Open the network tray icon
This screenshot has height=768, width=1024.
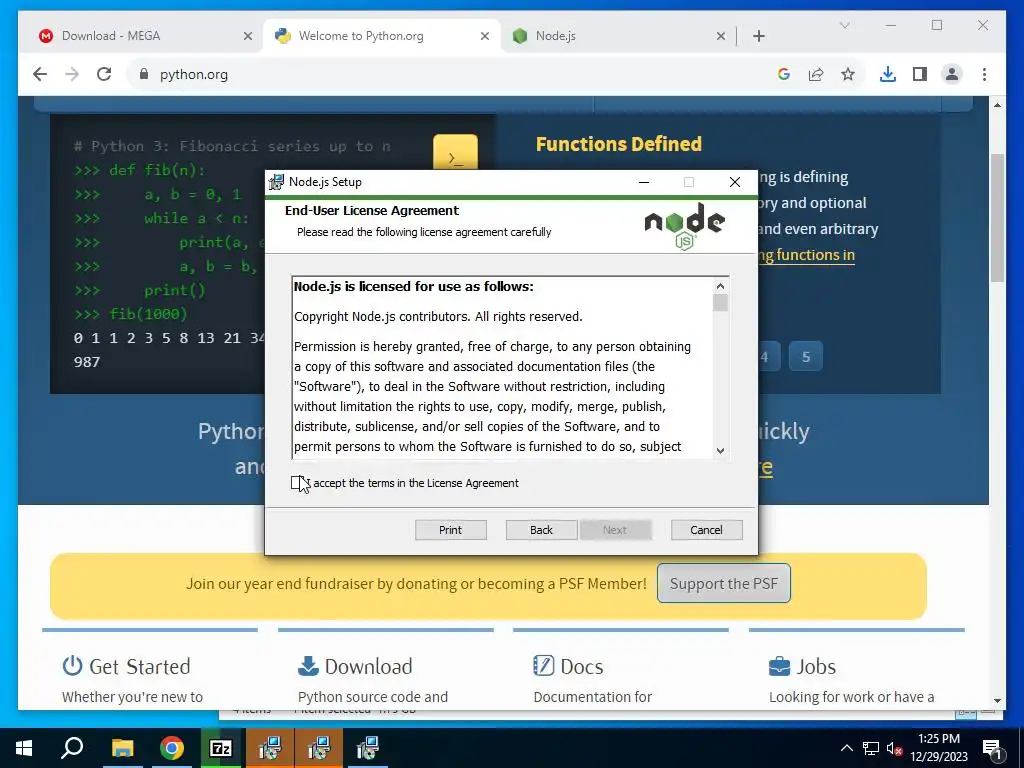pos(871,748)
